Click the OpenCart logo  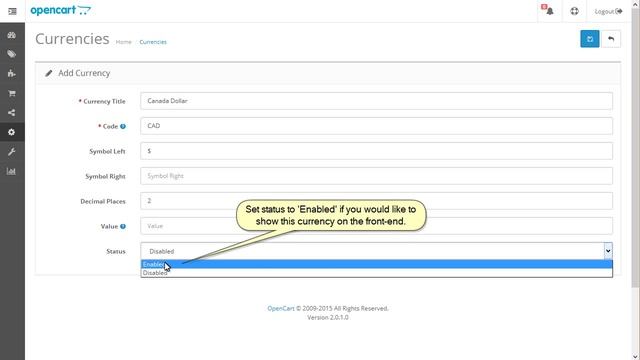pyautogui.click(x=61, y=10)
